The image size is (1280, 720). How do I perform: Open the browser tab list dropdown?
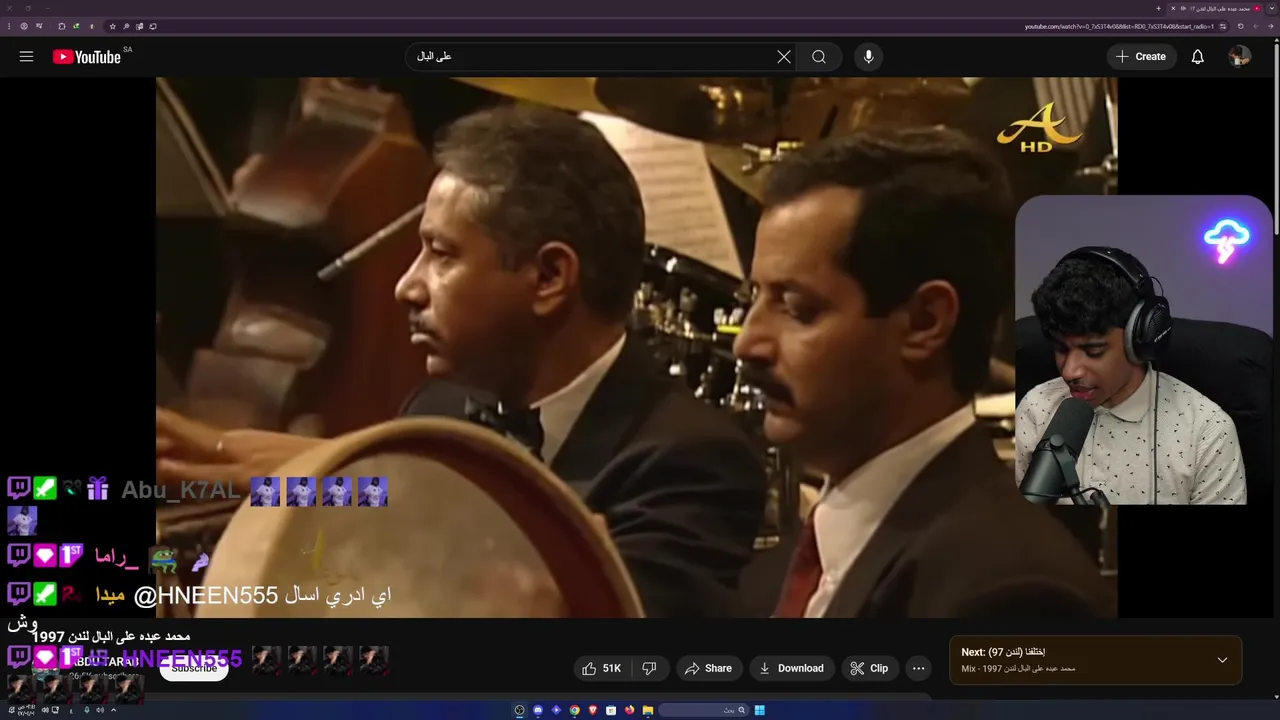[1271, 8]
